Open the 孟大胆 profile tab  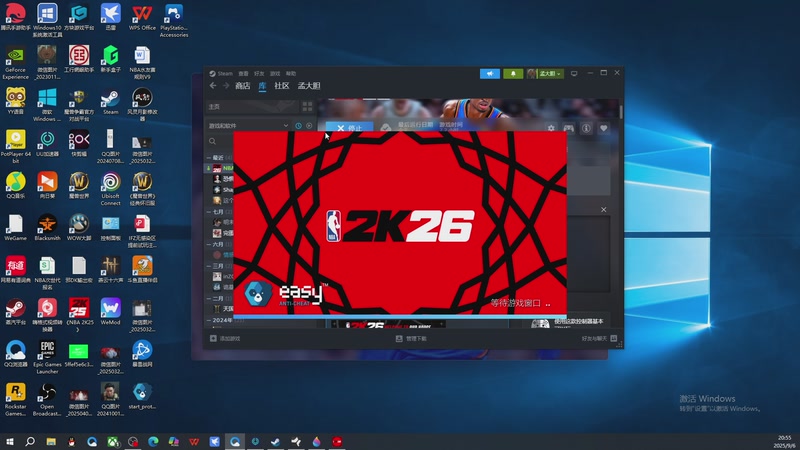click(x=309, y=86)
